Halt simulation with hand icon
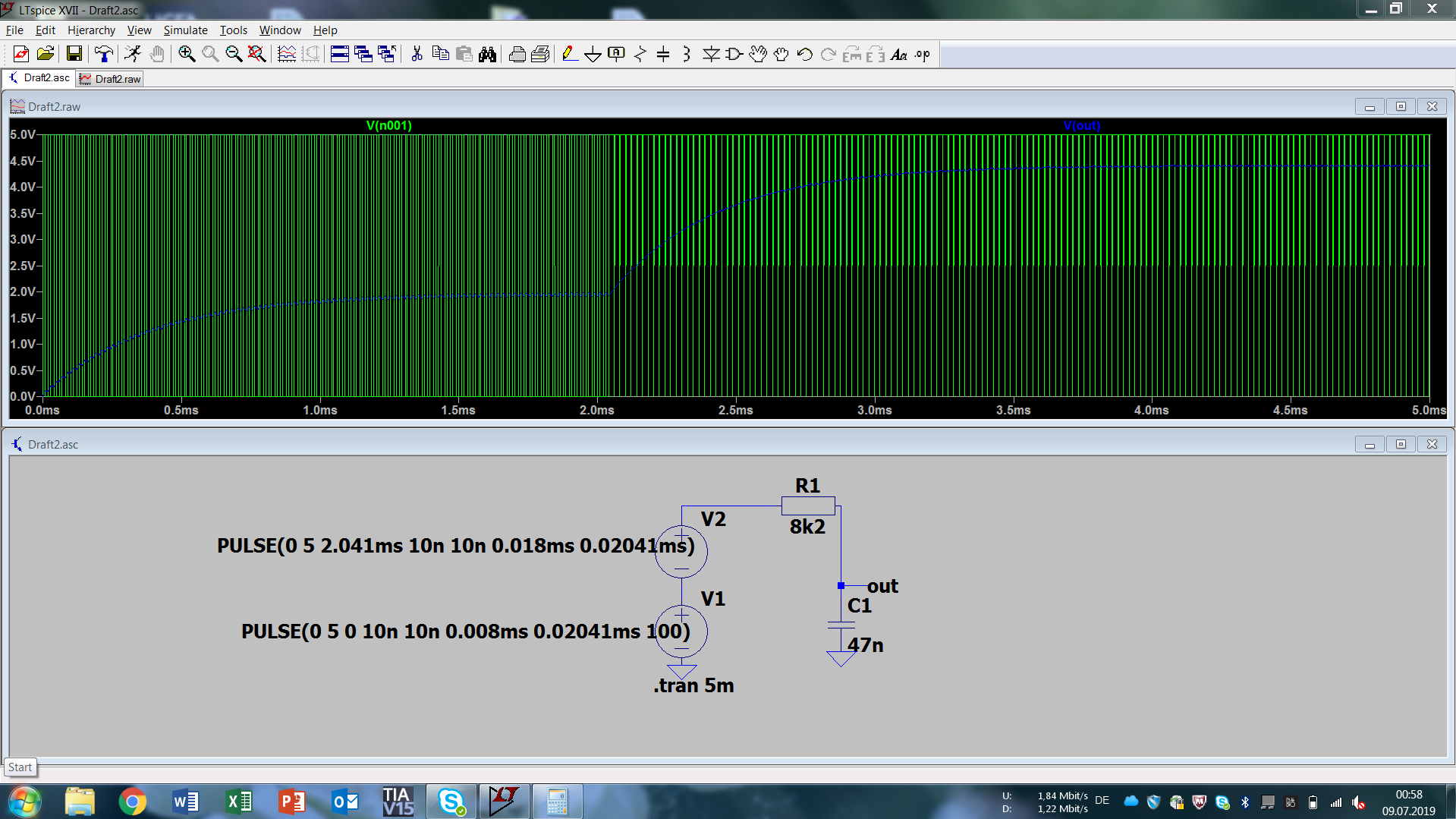Screen dimensions: 1456x819 (x=157, y=54)
